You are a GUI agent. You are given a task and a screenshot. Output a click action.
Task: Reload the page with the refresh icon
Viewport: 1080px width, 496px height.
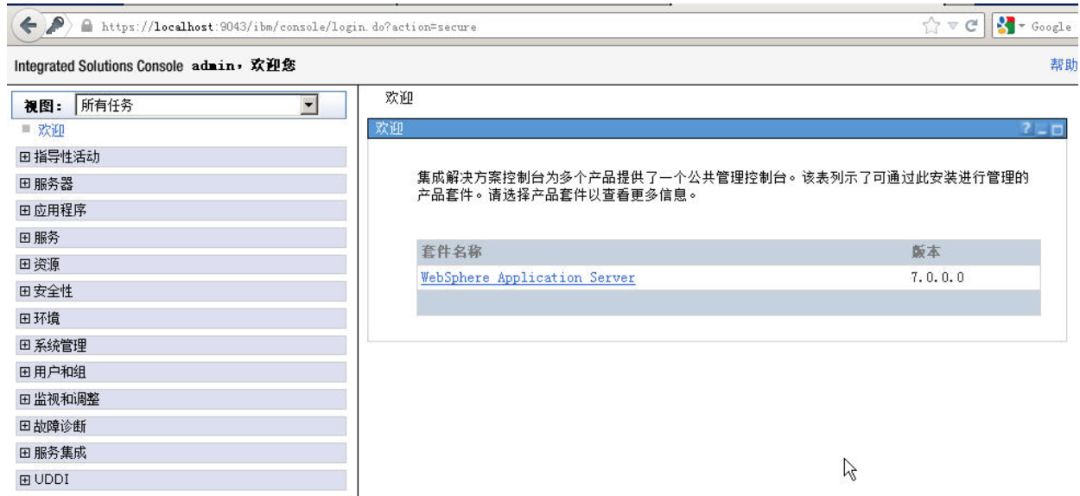pos(971,26)
